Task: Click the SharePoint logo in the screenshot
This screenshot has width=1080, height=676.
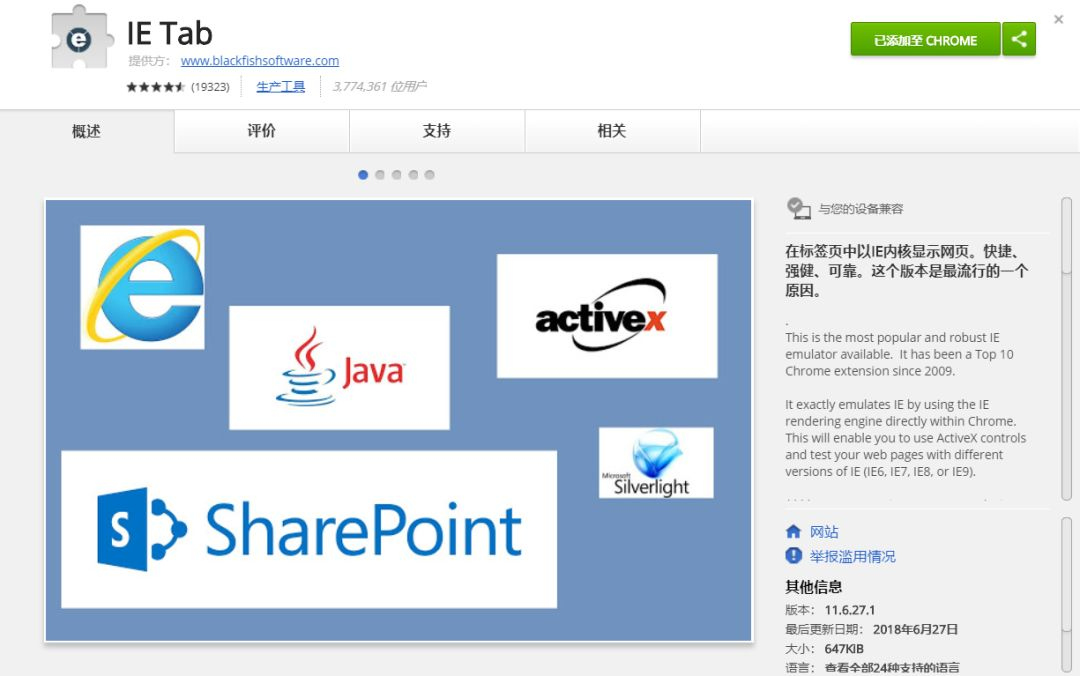Action: tap(309, 529)
